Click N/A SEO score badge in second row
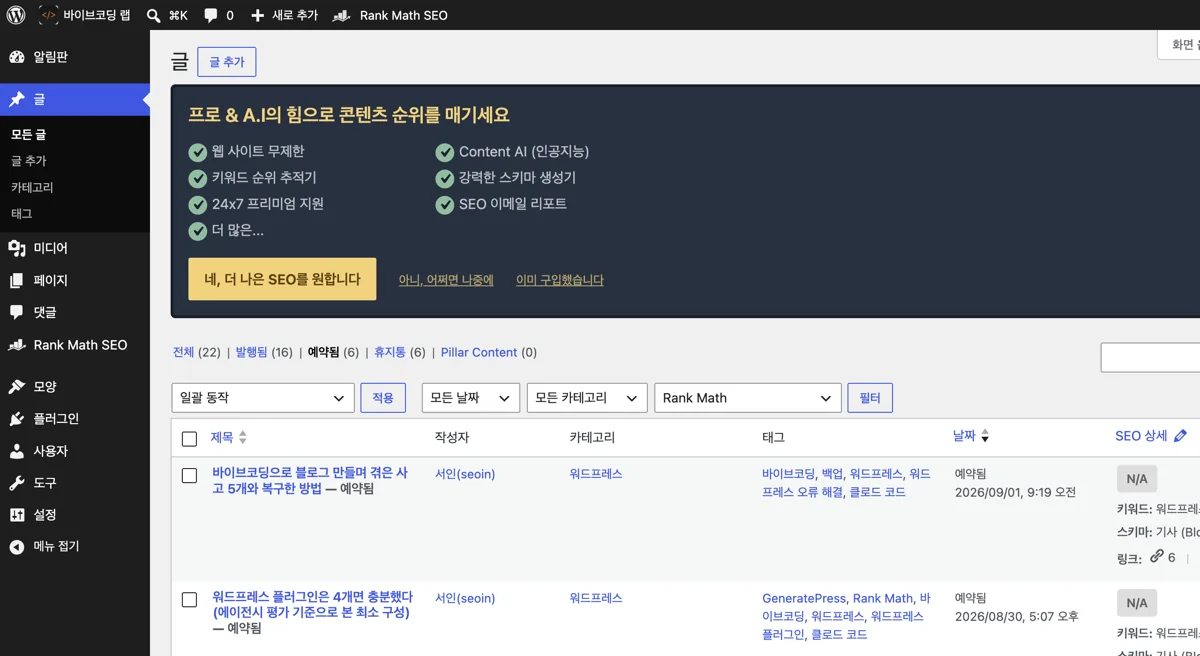Image resolution: width=1200 pixels, height=656 pixels. [1137, 603]
